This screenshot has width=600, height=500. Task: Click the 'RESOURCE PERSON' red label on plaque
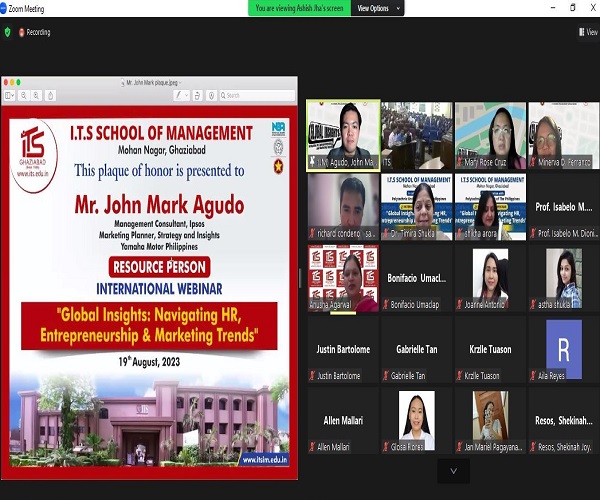point(159,267)
